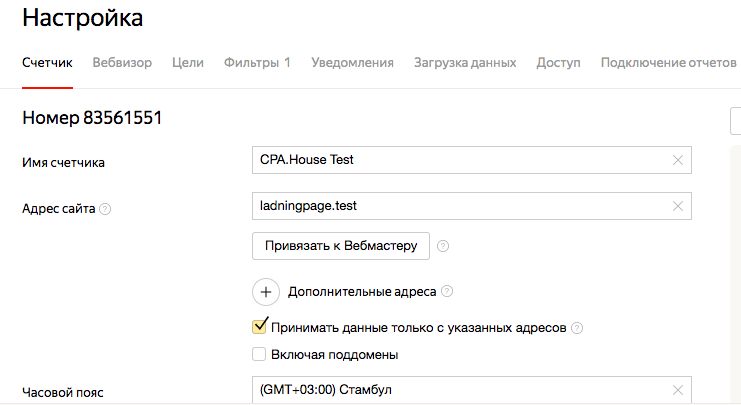Open the Цели tab
The image size is (741, 405).
tap(188, 62)
